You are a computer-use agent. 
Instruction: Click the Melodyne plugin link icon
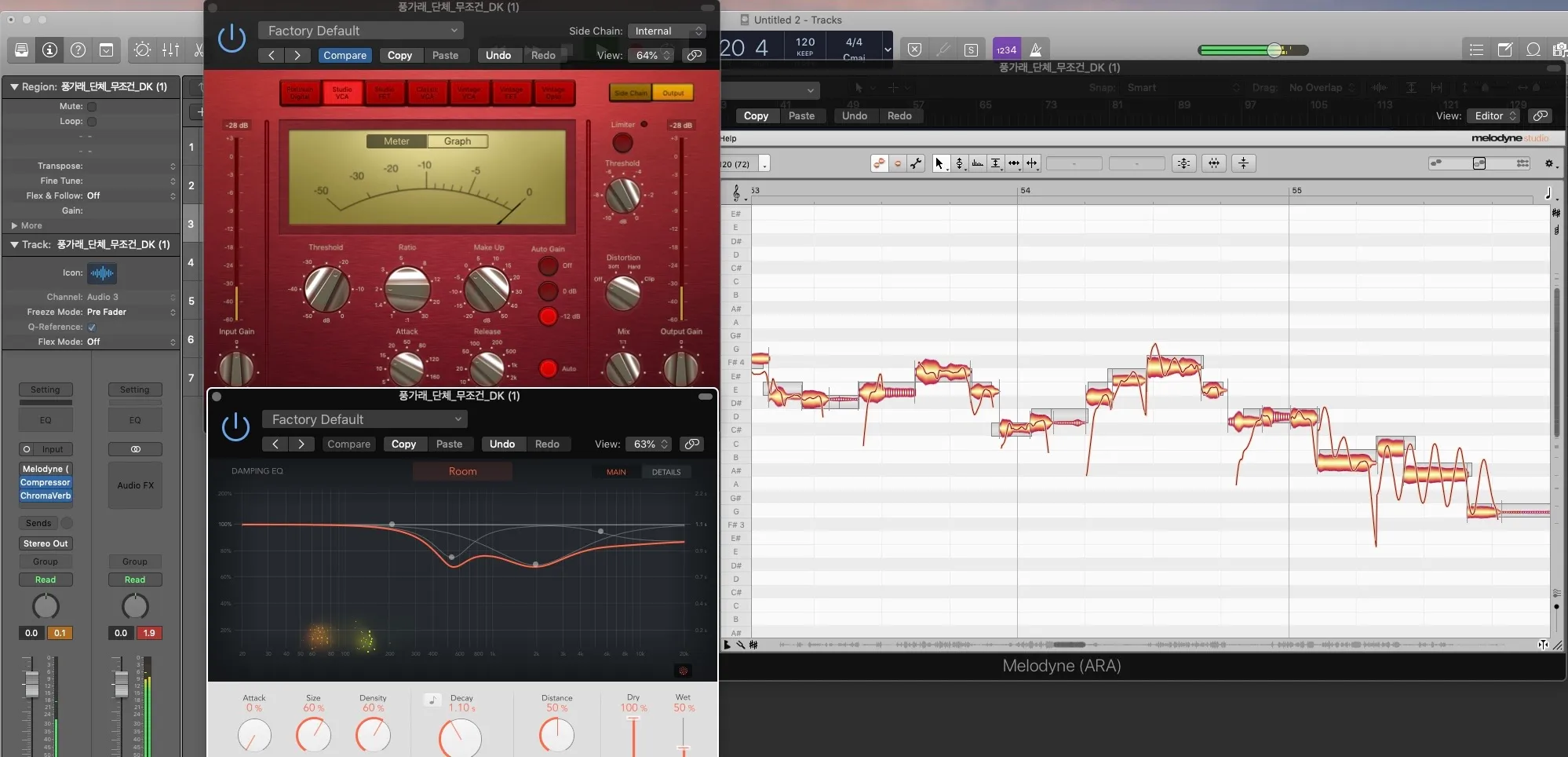coord(1541,115)
